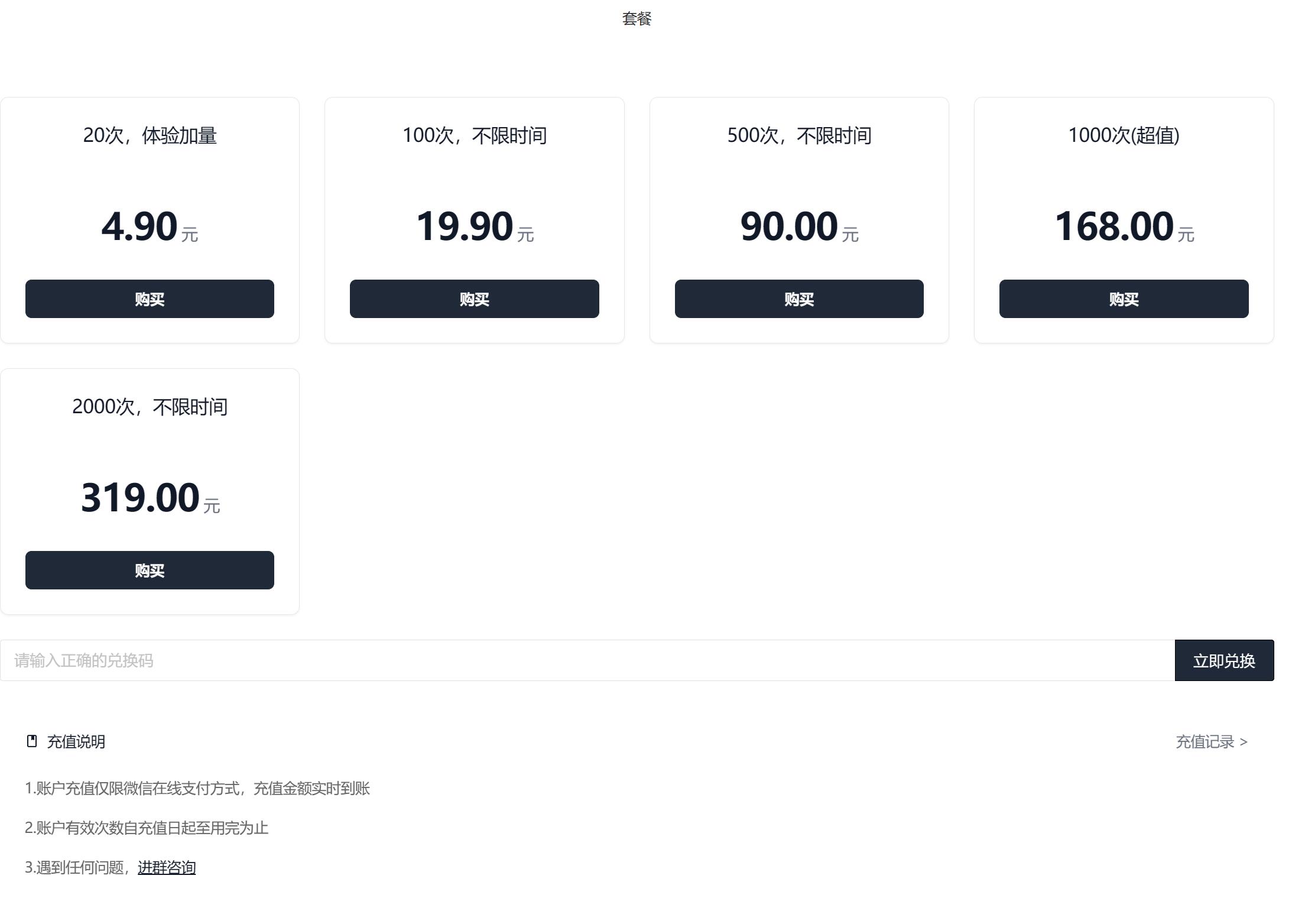Buy the 20次 体验加量 package

150,299
